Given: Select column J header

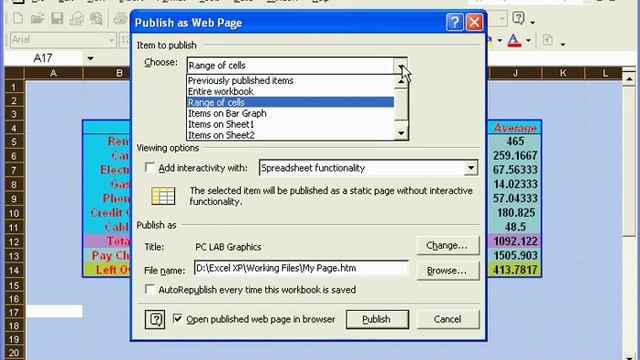Looking at the screenshot, I should click(x=515, y=73).
